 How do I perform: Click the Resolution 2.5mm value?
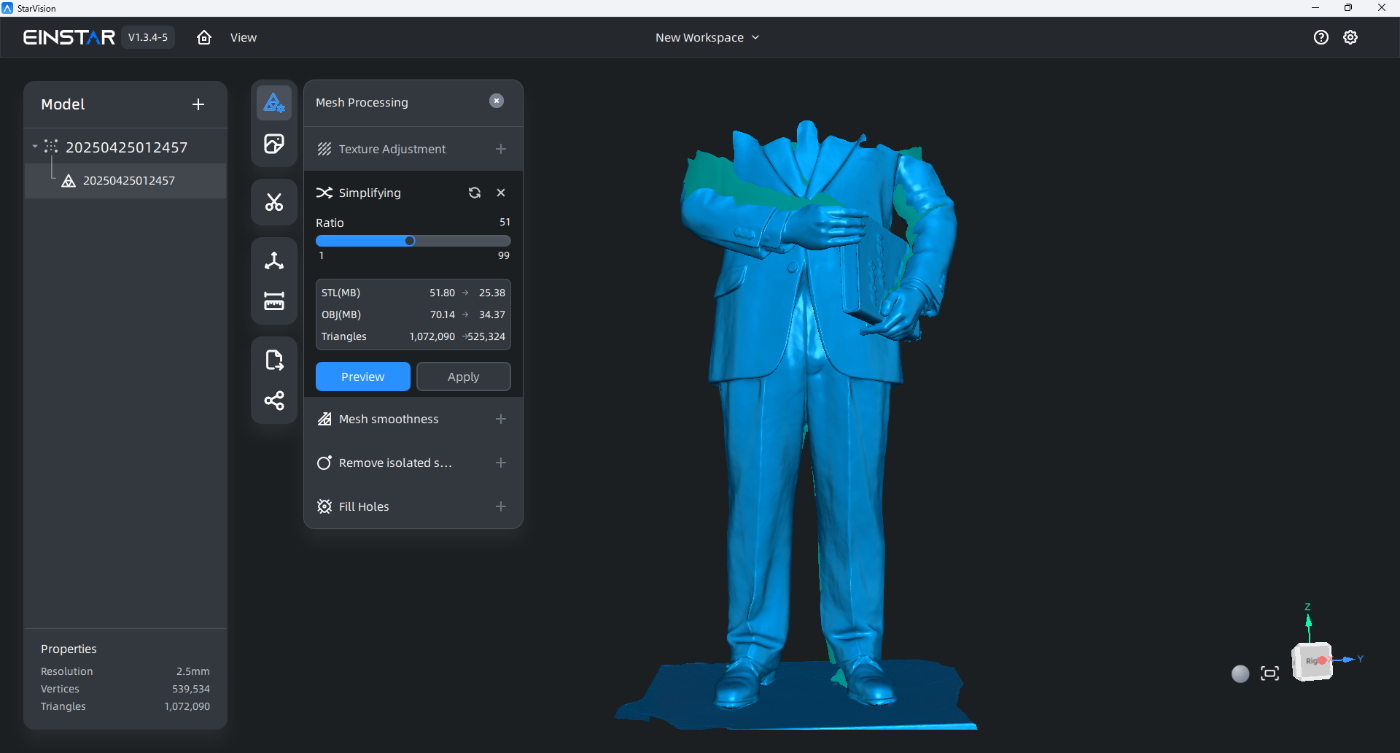pos(195,672)
